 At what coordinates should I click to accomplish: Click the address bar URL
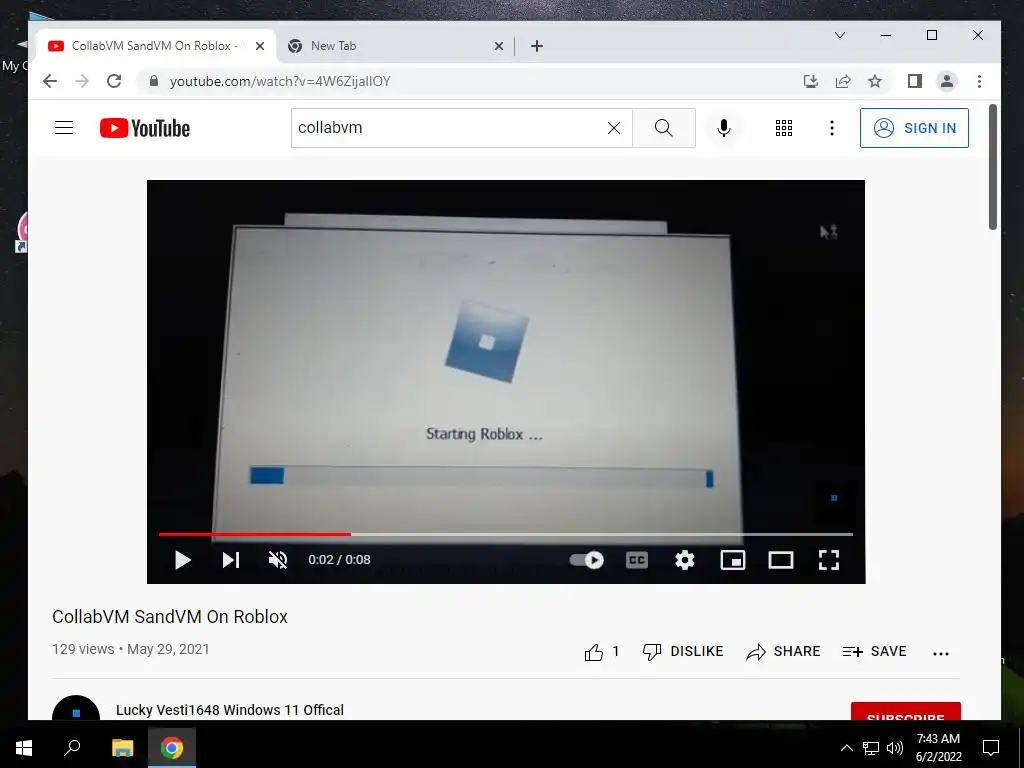click(280, 81)
